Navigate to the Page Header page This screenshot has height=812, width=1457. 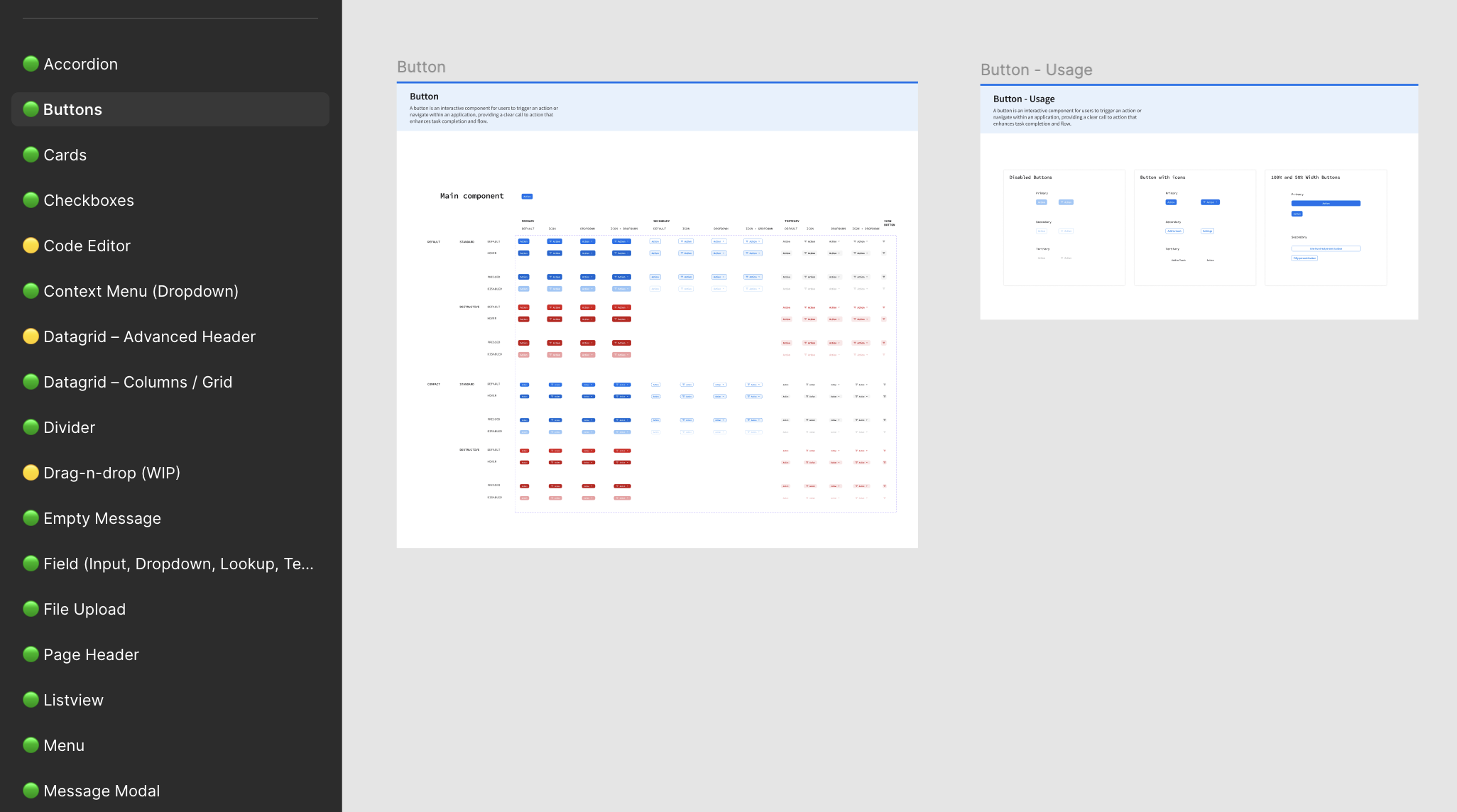(170, 654)
